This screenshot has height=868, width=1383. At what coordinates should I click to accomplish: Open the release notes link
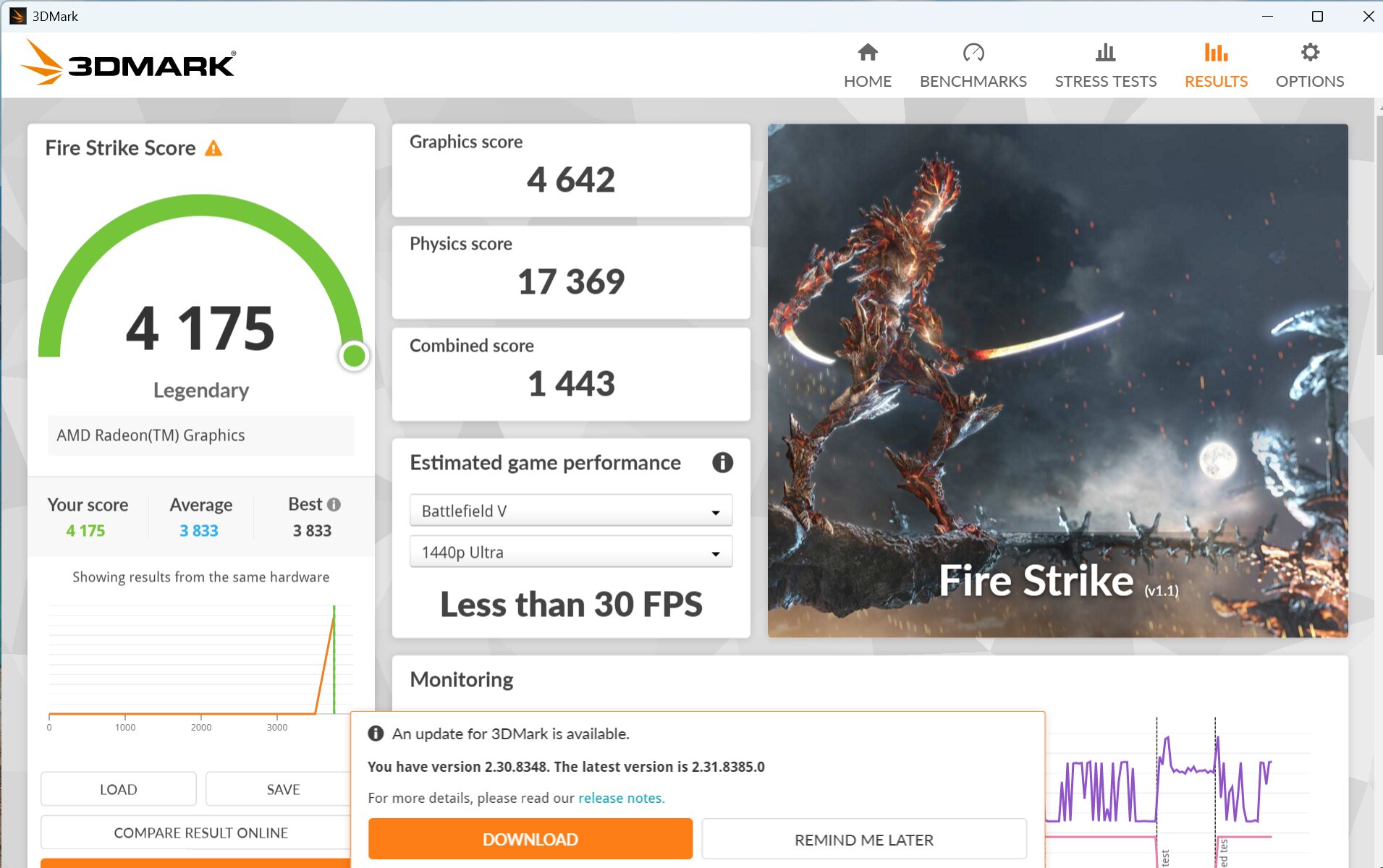(621, 798)
